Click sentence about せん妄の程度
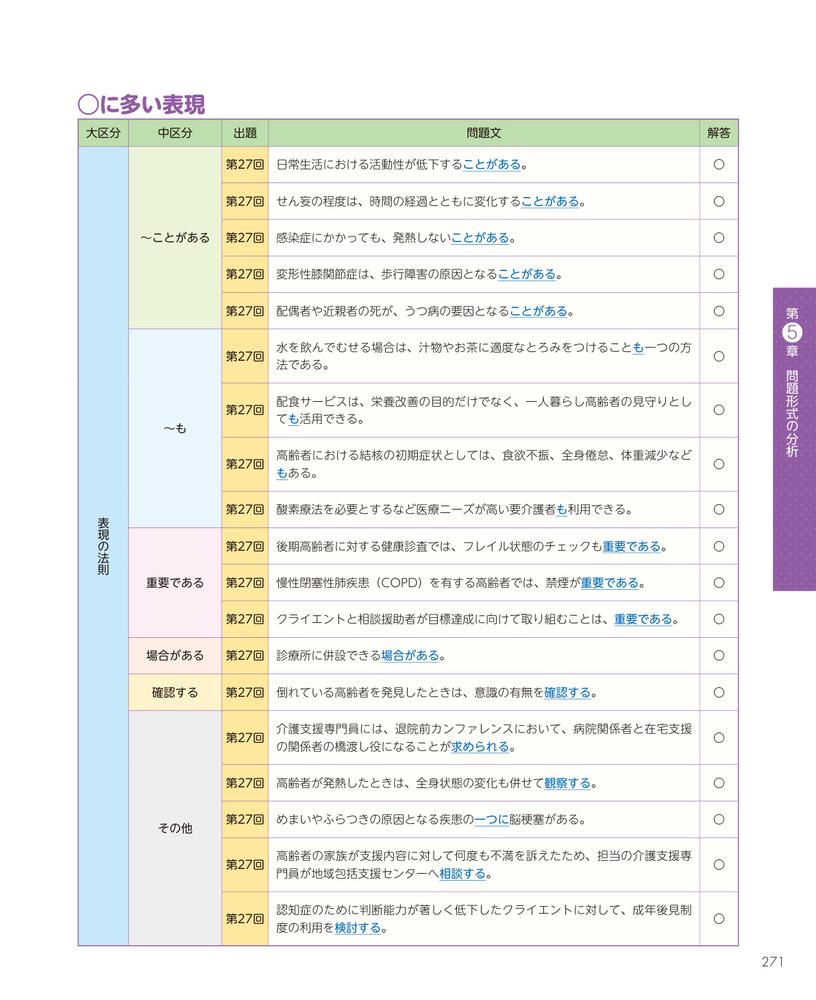Viewport: 816px width, 1000px height. click(x=431, y=202)
